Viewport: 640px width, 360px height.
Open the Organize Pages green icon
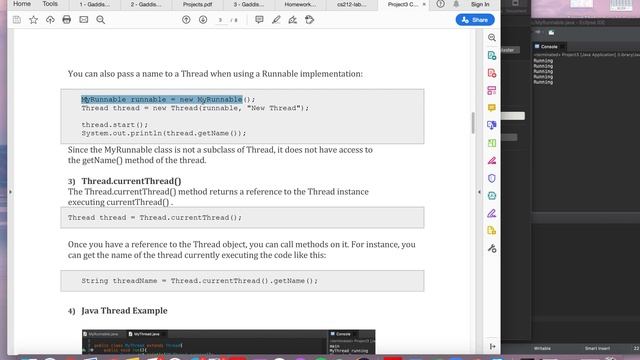[x=492, y=143]
